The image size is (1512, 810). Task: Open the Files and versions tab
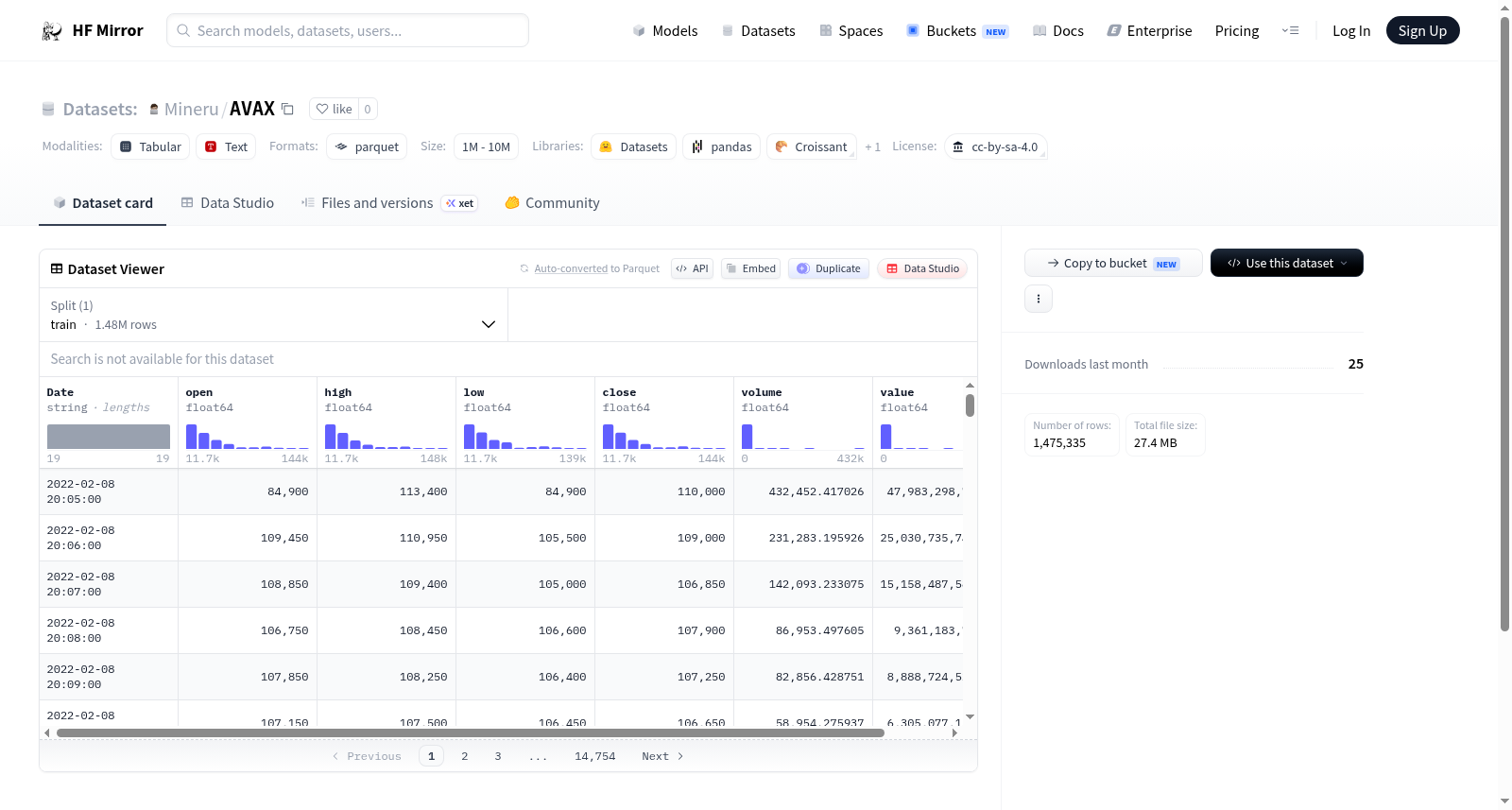pyautogui.click(x=388, y=203)
